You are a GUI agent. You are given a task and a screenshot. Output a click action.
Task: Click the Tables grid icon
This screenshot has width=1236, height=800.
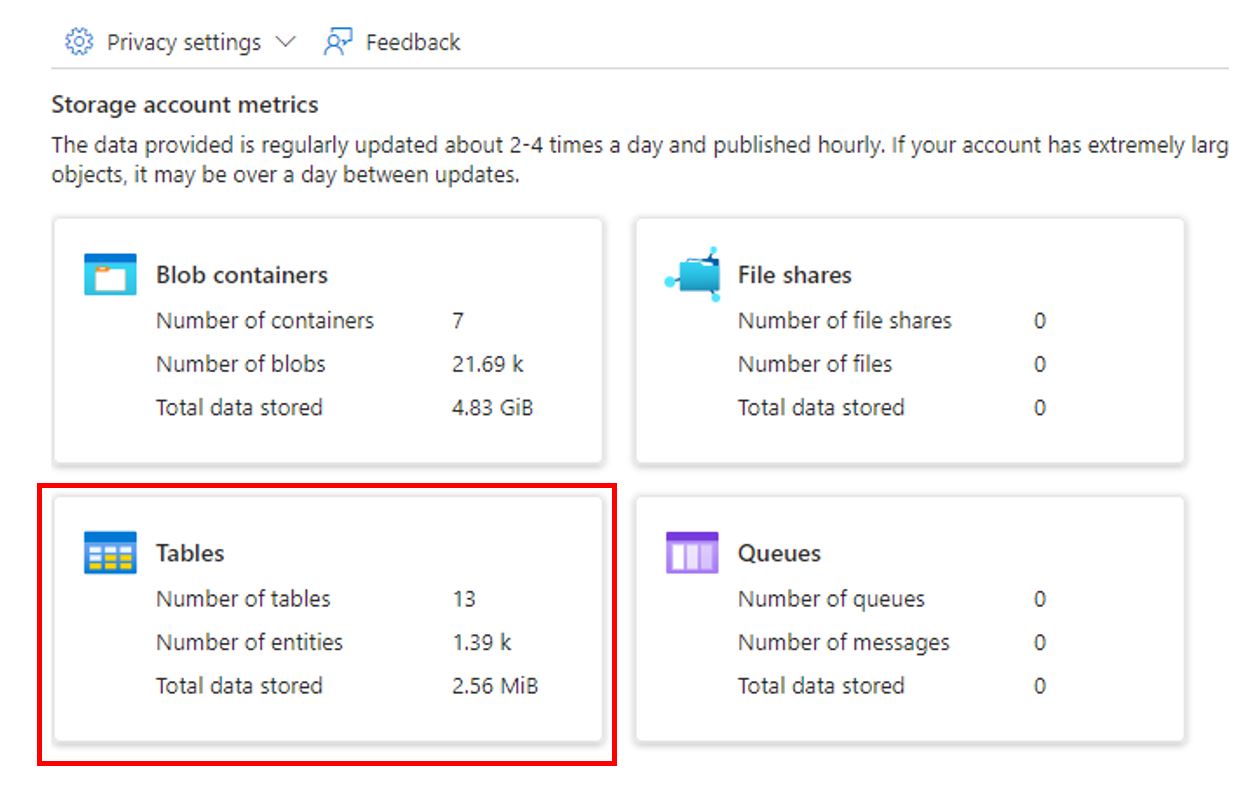(x=110, y=553)
